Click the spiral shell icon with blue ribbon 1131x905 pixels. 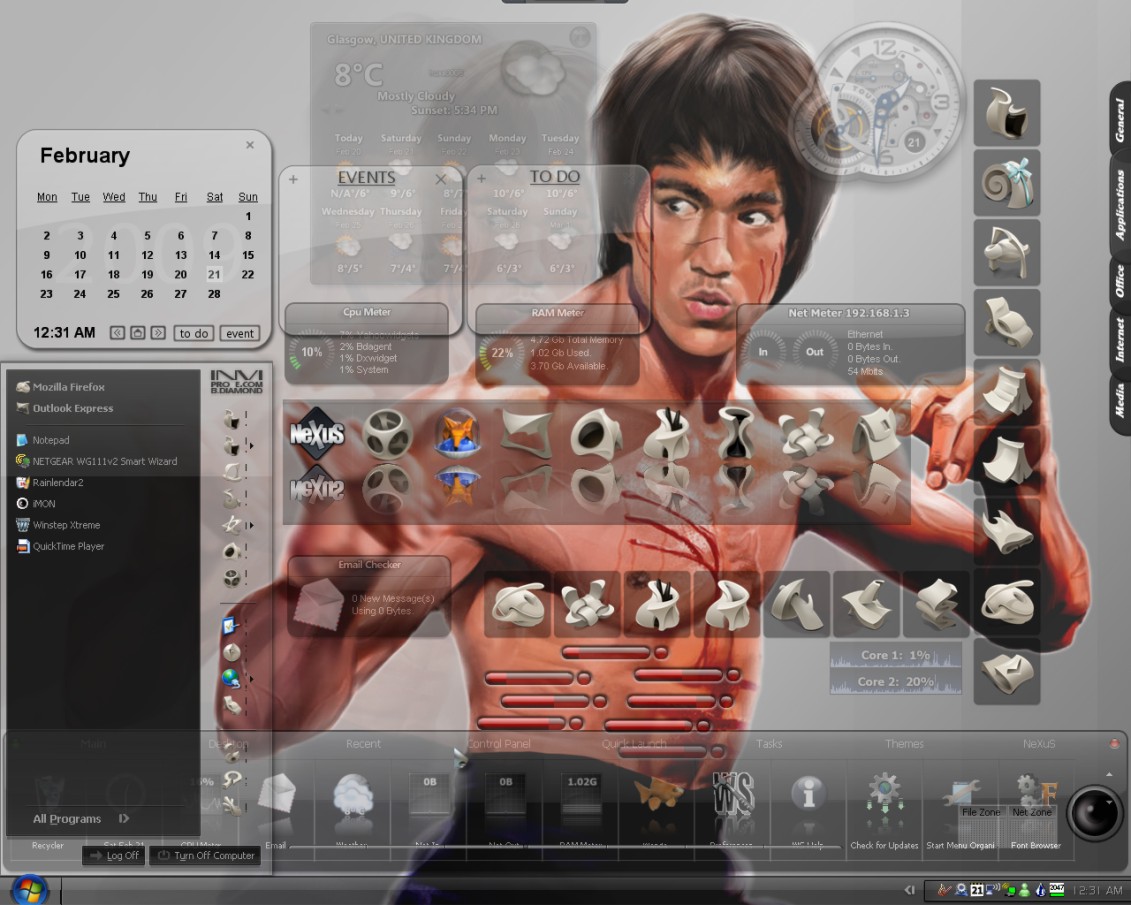1007,183
